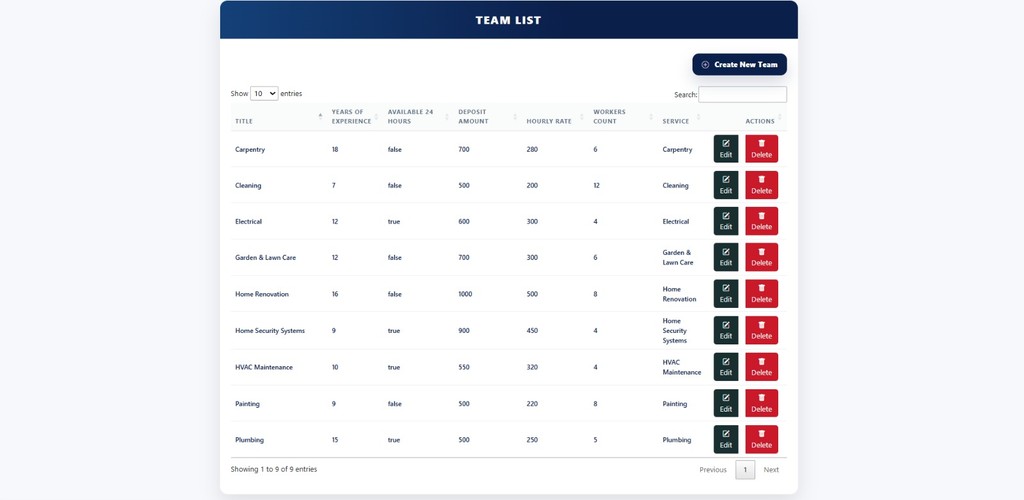Viewport: 1024px width, 500px height.
Task: Delete the Home Security Systems team
Action: (x=761, y=330)
